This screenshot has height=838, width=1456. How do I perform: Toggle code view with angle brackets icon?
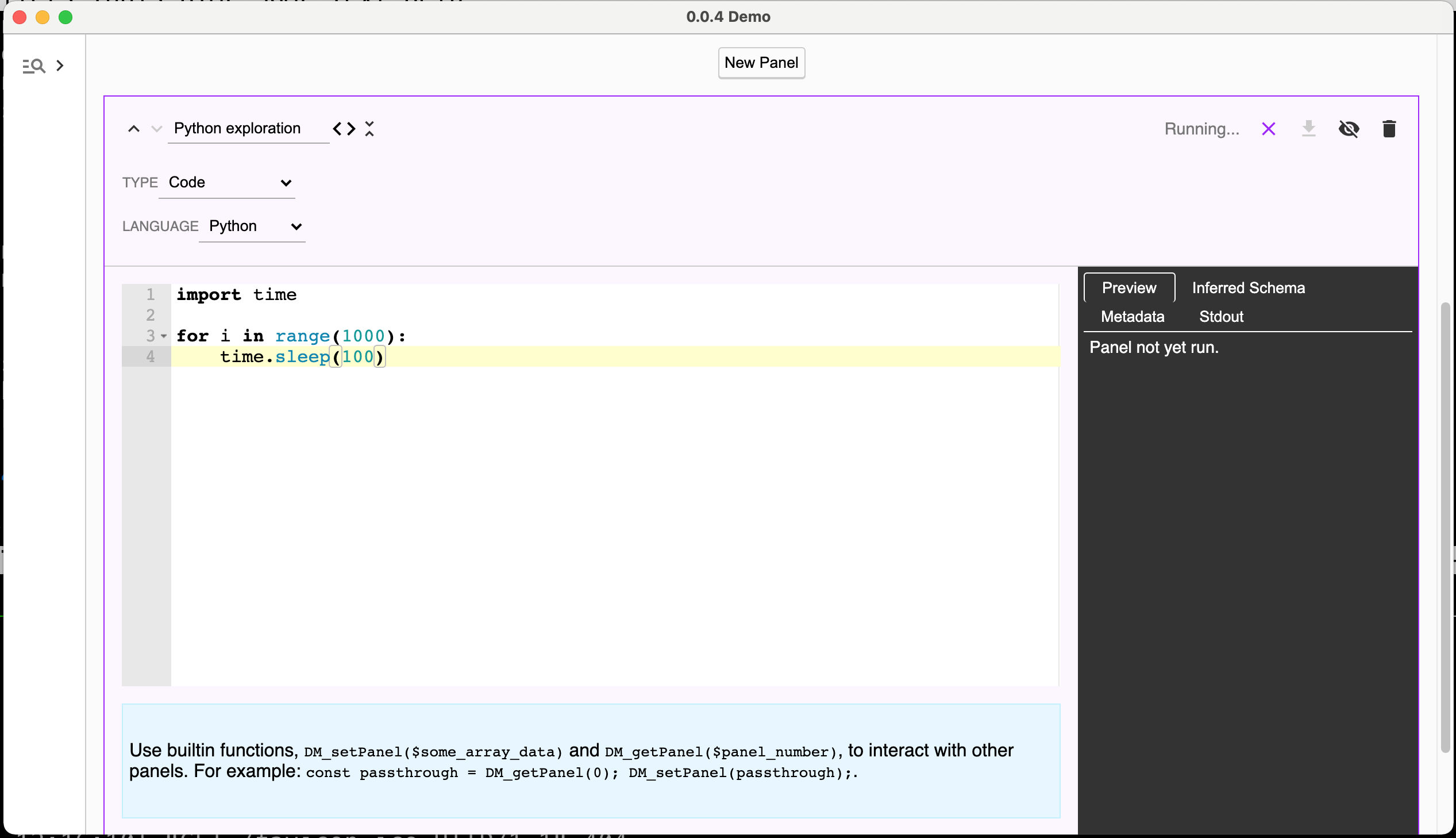pos(344,128)
